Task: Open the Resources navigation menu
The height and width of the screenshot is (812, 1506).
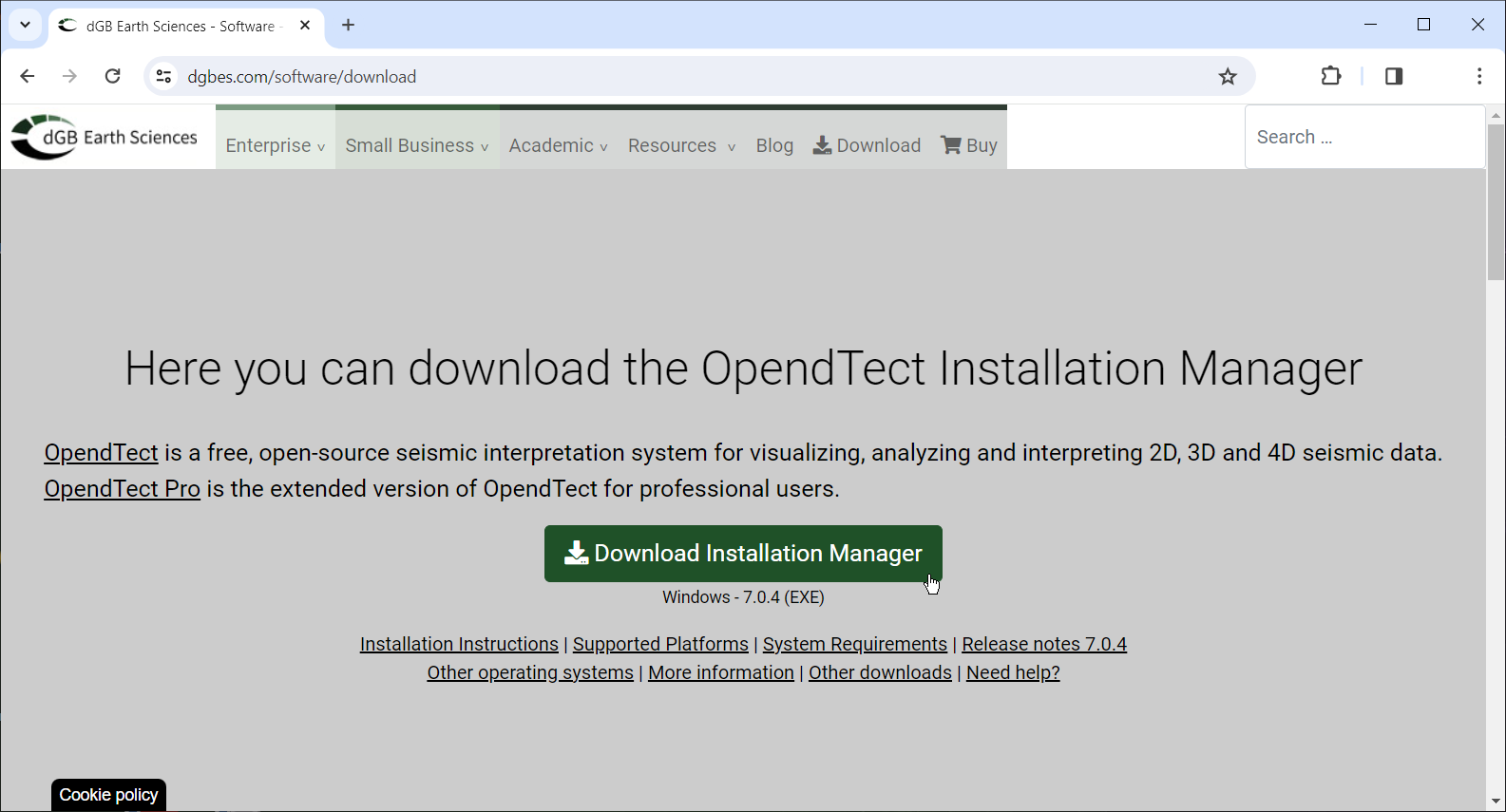Action: click(x=681, y=145)
